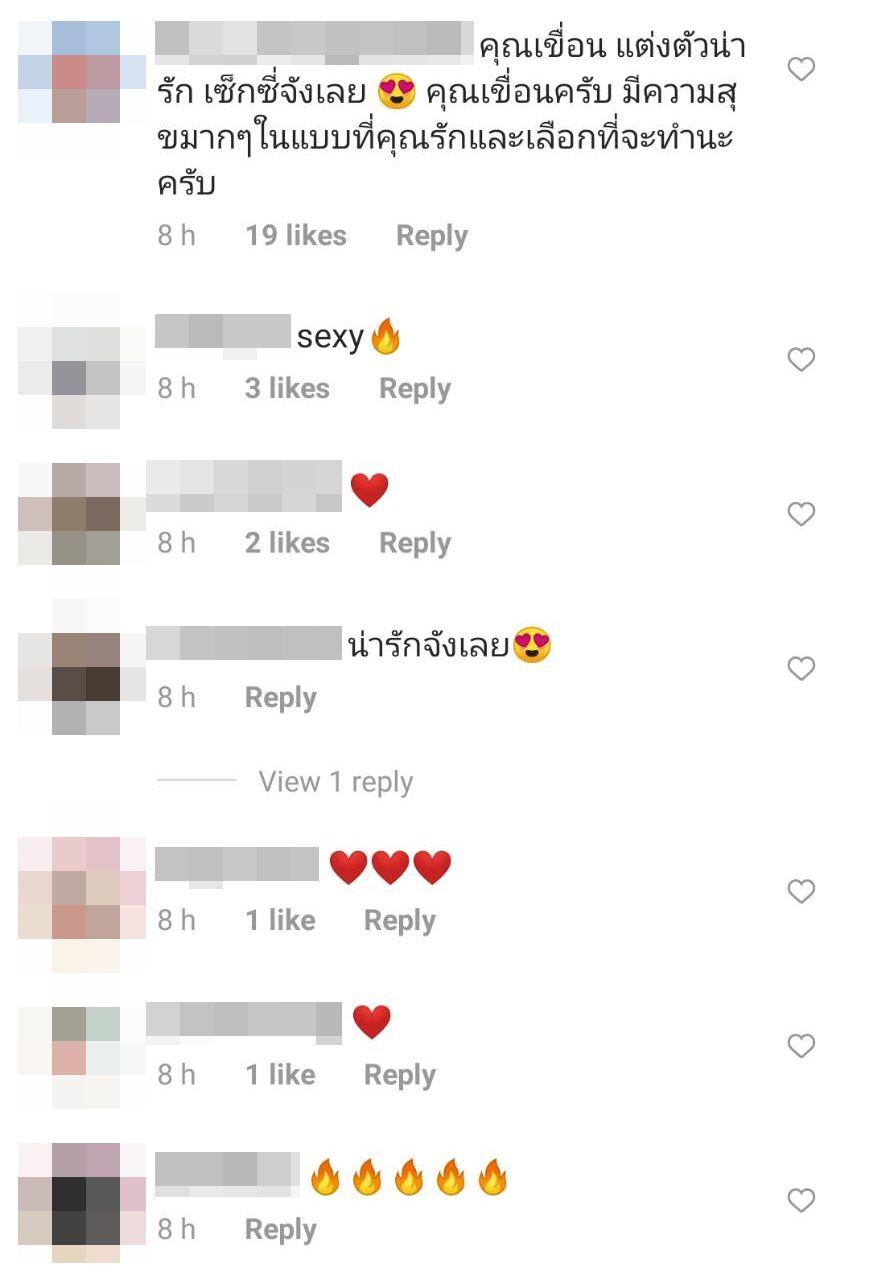Like the five fire emojis comment
The width and height of the screenshot is (869, 1279).
coord(801,1200)
